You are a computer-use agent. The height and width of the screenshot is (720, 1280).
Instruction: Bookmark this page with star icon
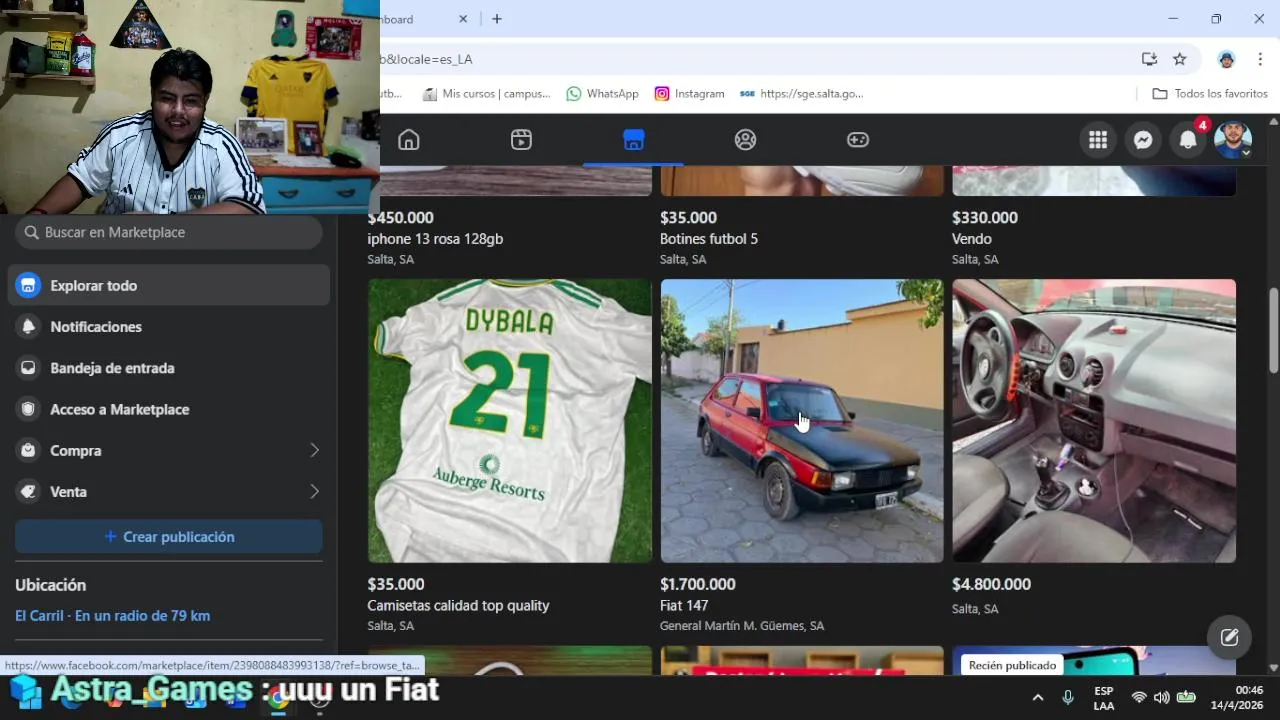(x=1180, y=59)
